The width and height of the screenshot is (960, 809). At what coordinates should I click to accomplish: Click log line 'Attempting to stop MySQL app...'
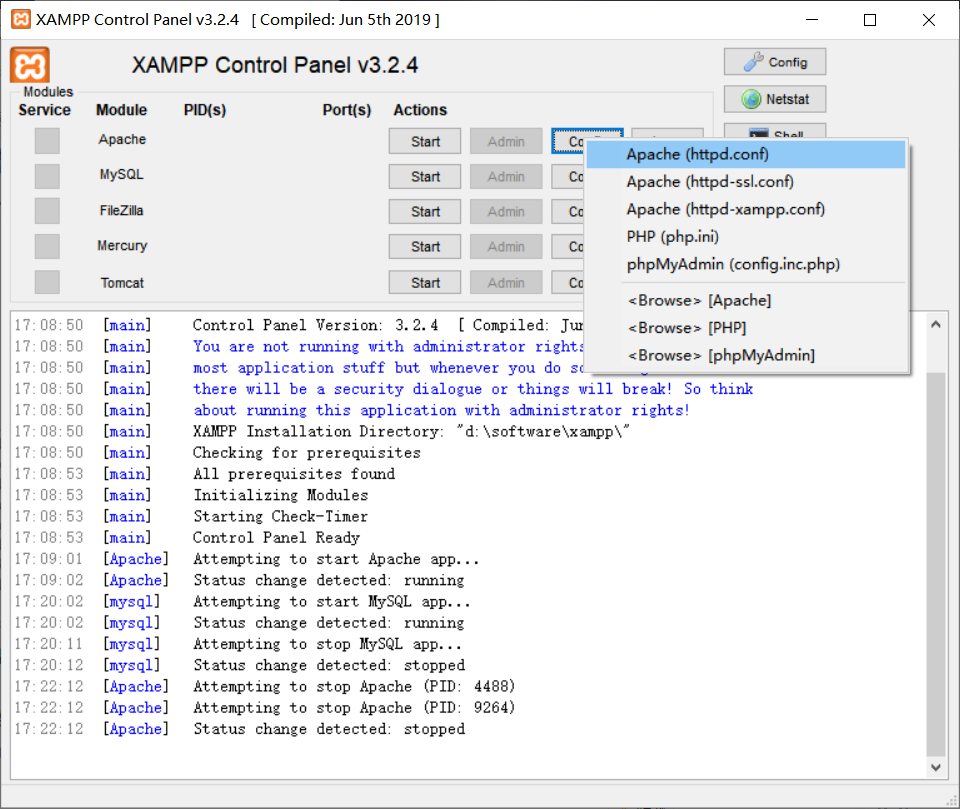tap(328, 644)
